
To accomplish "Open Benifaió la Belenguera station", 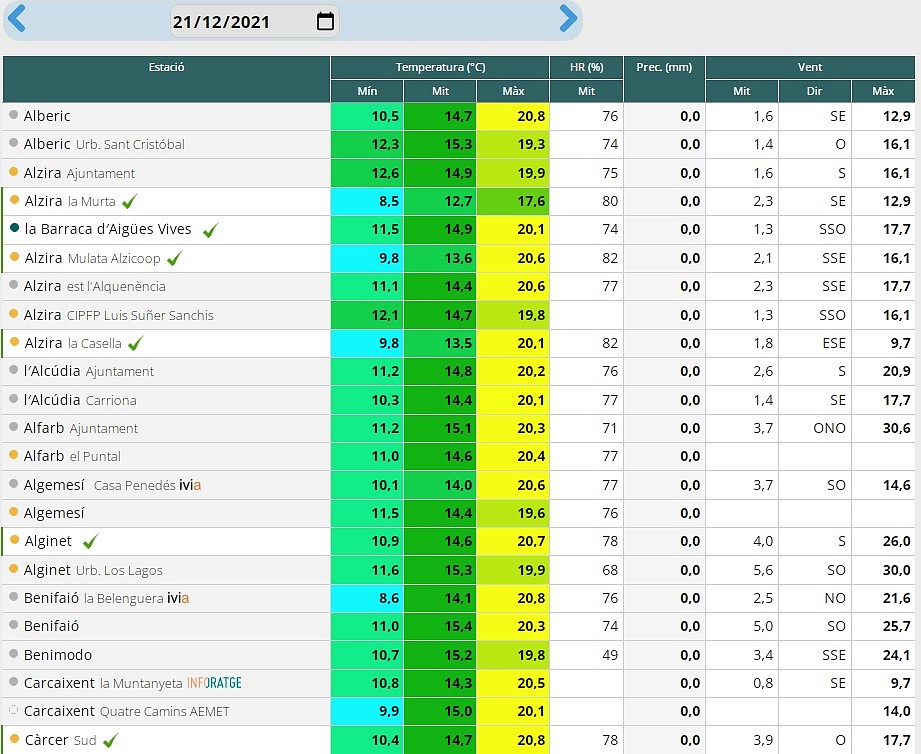I will pyautogui.click(x=94, y=598).
